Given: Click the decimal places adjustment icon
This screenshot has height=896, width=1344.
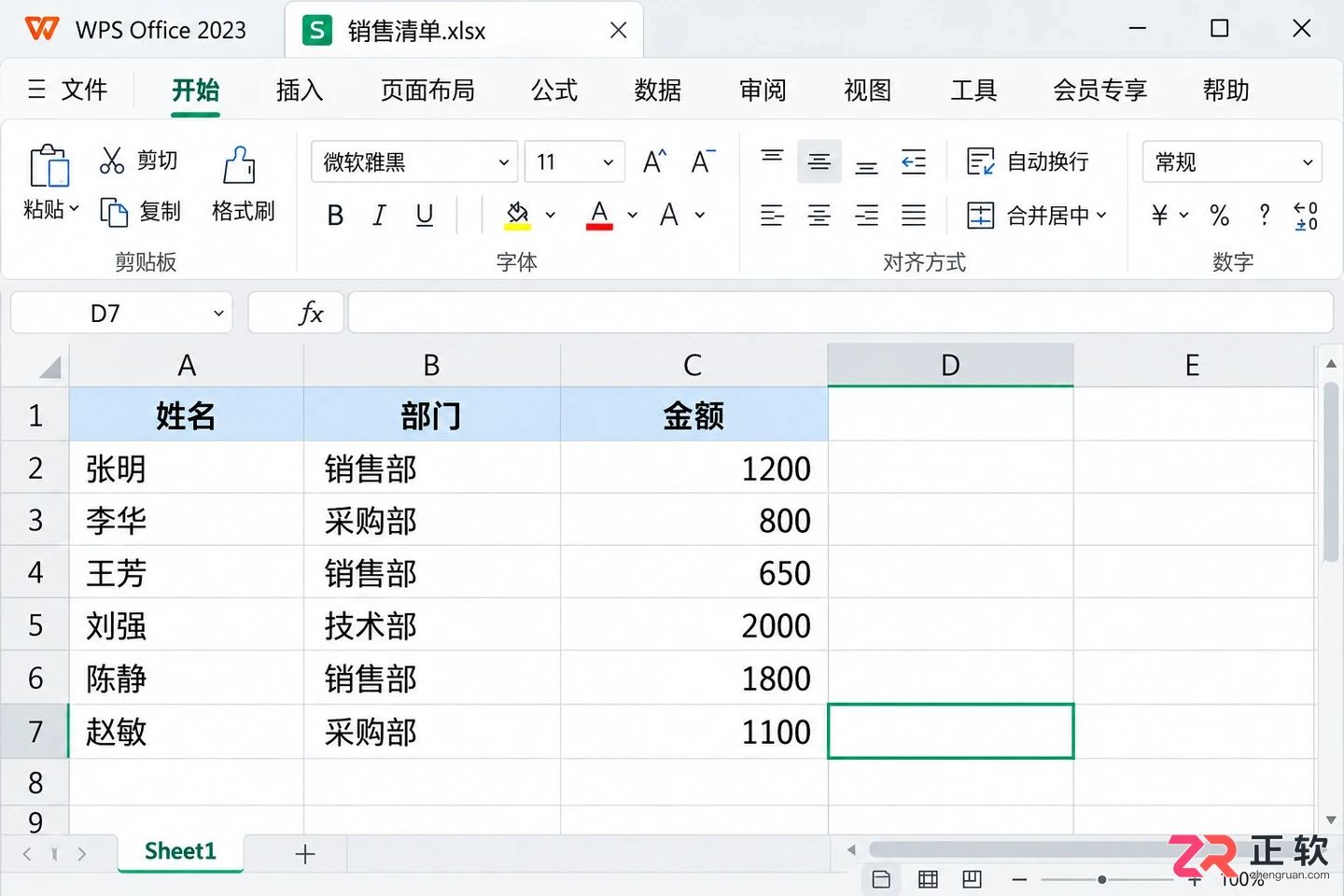Looking at the screenshot, I should (1306, 216).
